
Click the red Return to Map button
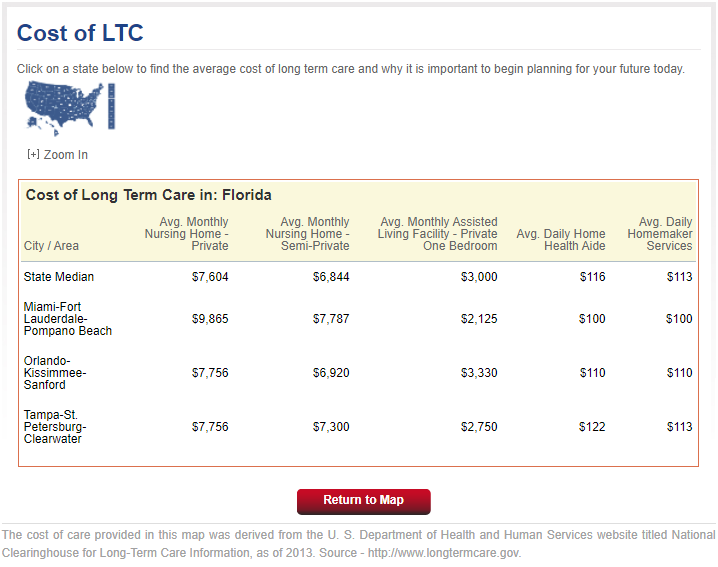(x=364, y=502)
